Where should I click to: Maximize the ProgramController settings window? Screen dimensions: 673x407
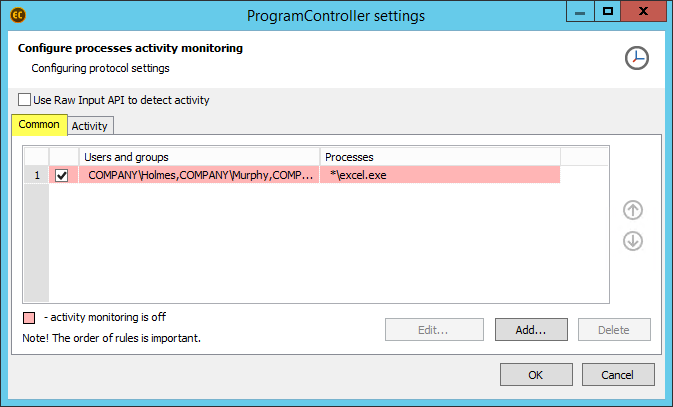click(607, 12)
